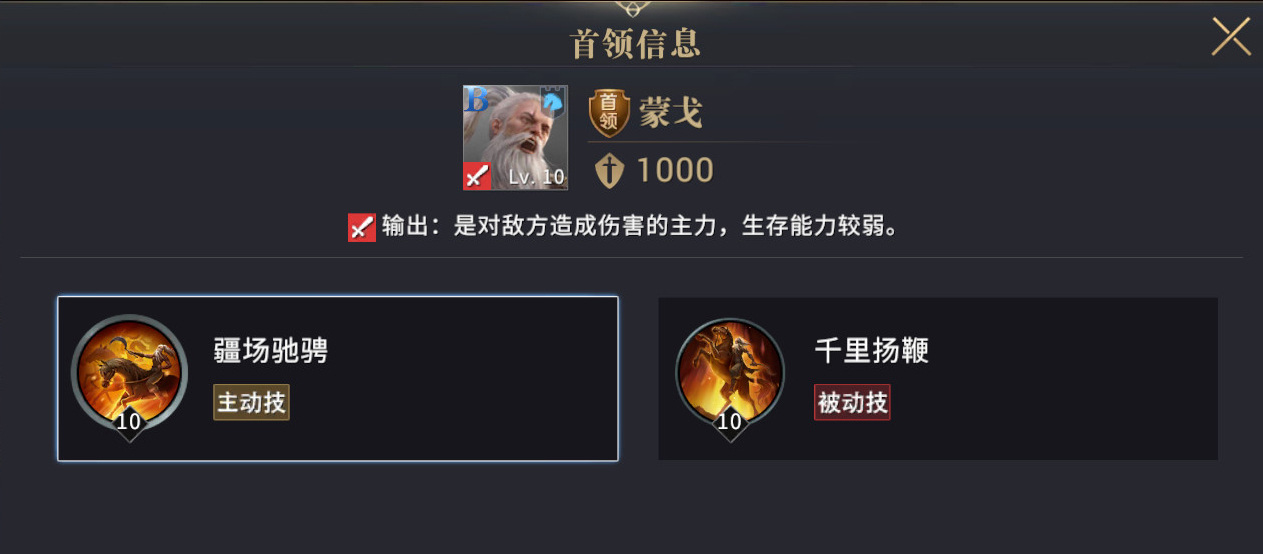Click the blue B grade badge on portrait
1263x554 pixels.
477,100
